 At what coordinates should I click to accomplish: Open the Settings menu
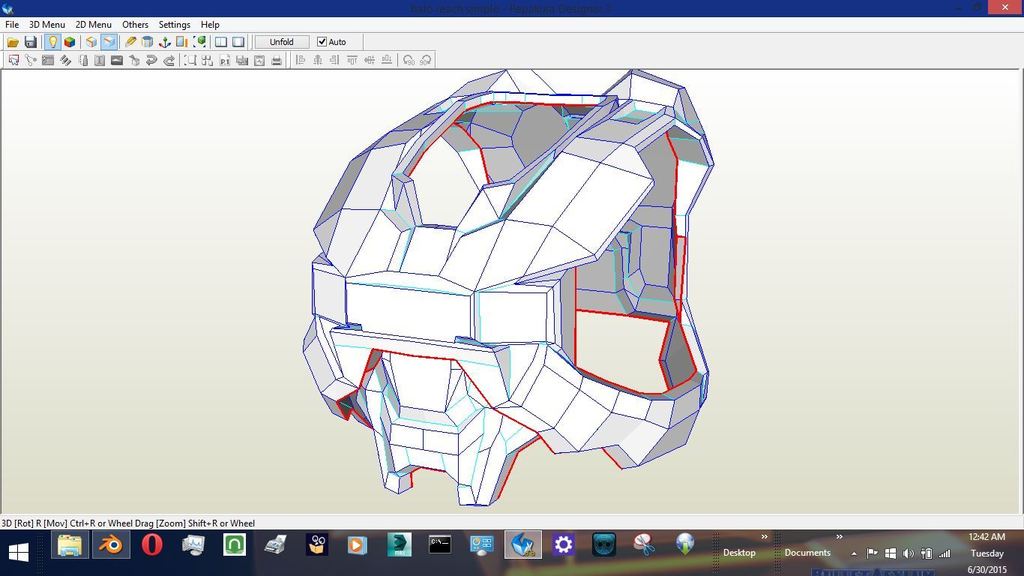(174, 24)
